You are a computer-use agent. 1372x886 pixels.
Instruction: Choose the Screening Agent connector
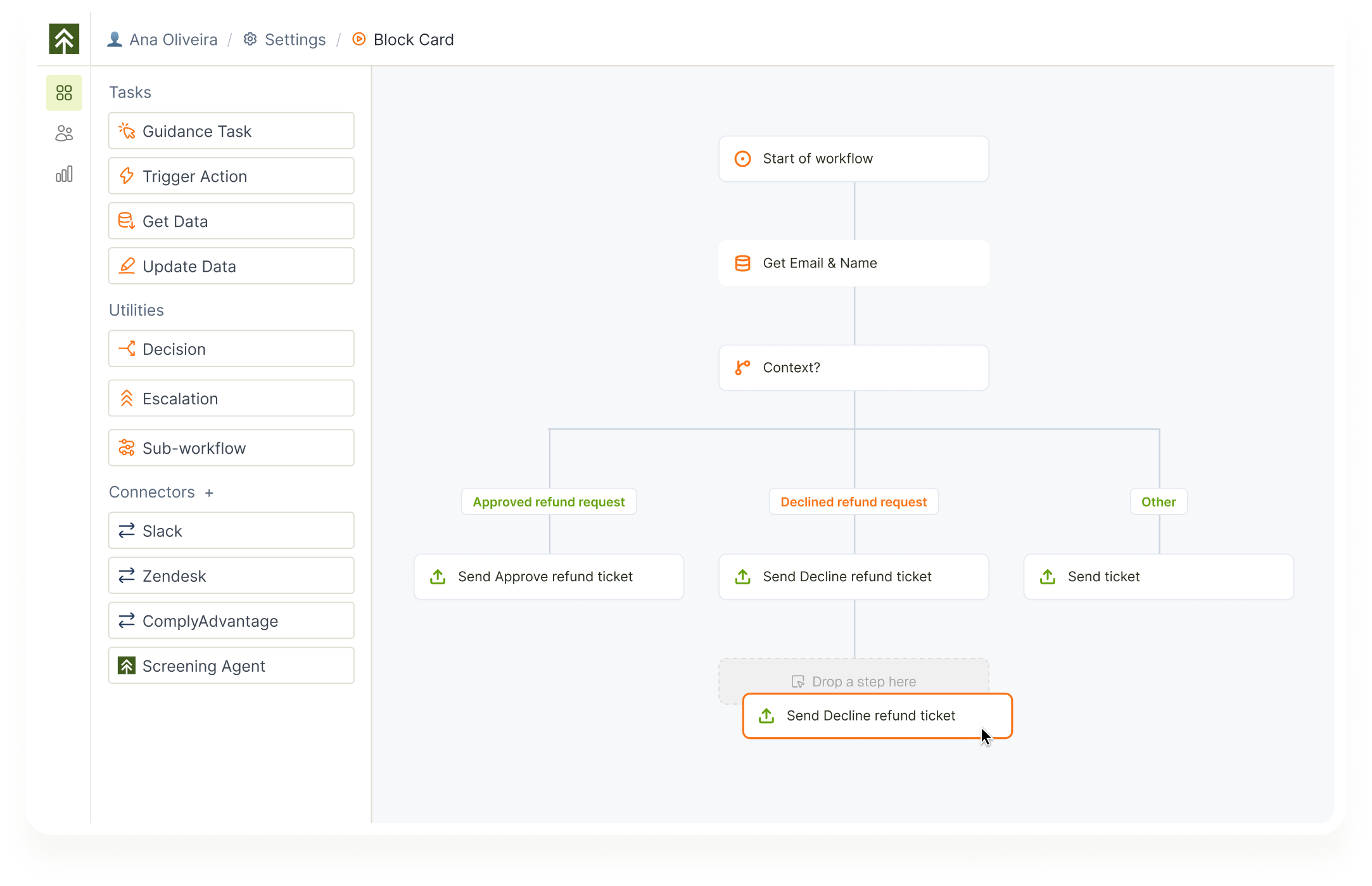coord(231,665)
